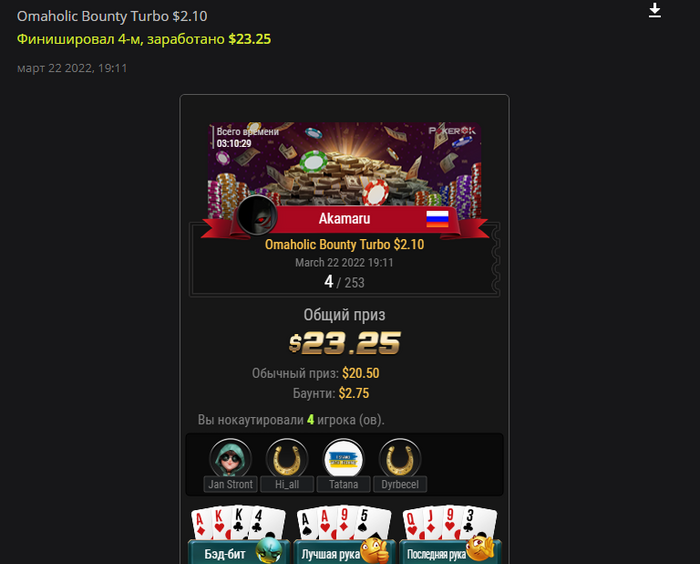Click the Akamaru name on red ribbon
700x564 pixels.
click(344, 218)
